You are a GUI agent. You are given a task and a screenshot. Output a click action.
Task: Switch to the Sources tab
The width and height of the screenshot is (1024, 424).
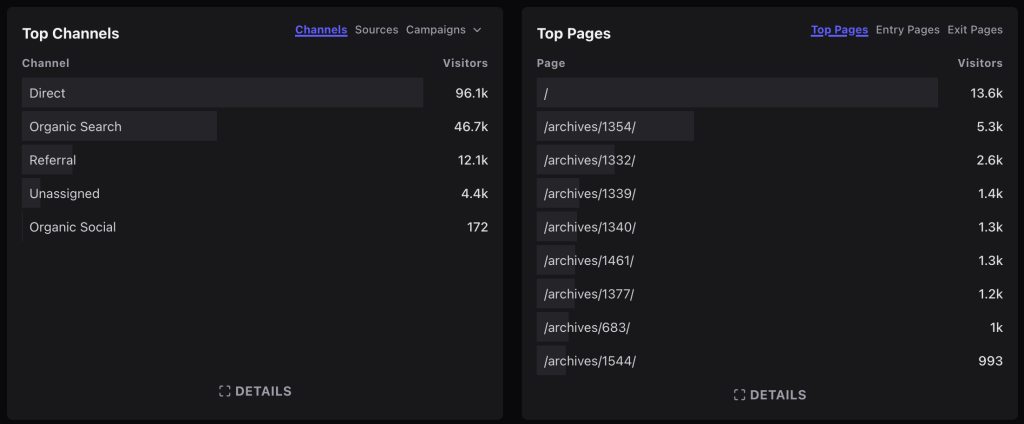point(376,30)
